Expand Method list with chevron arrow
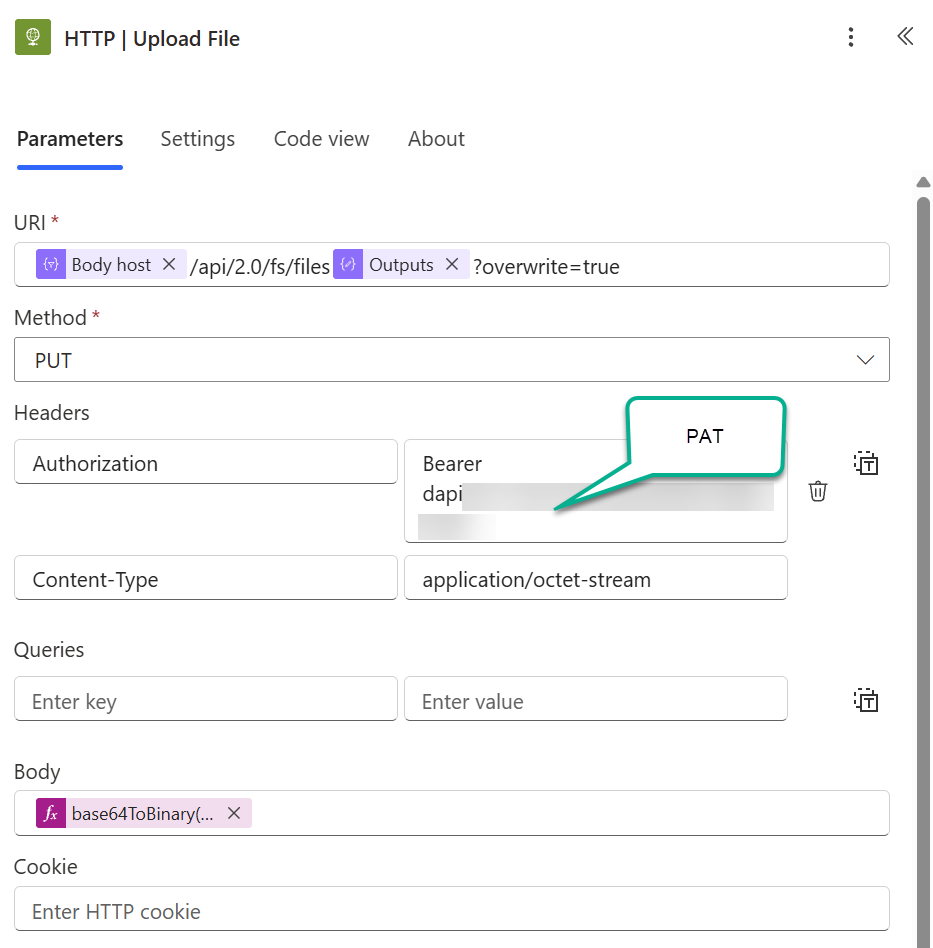The image size is (933, 948). point(865,360)
